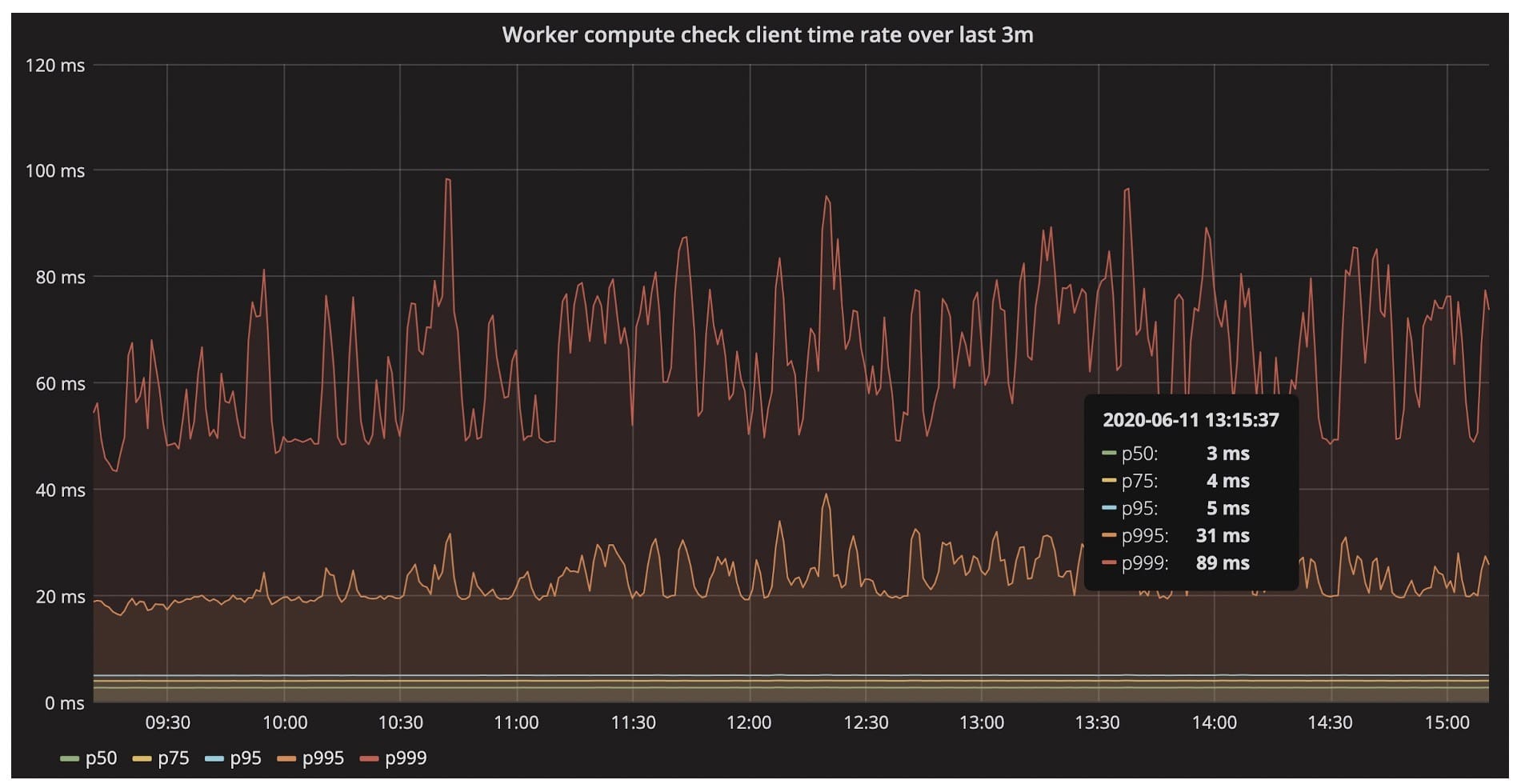This screenshot has height=784, width=1517.
Task: Click the 0 ms label on the y-axis
Action: pos(64,703)
